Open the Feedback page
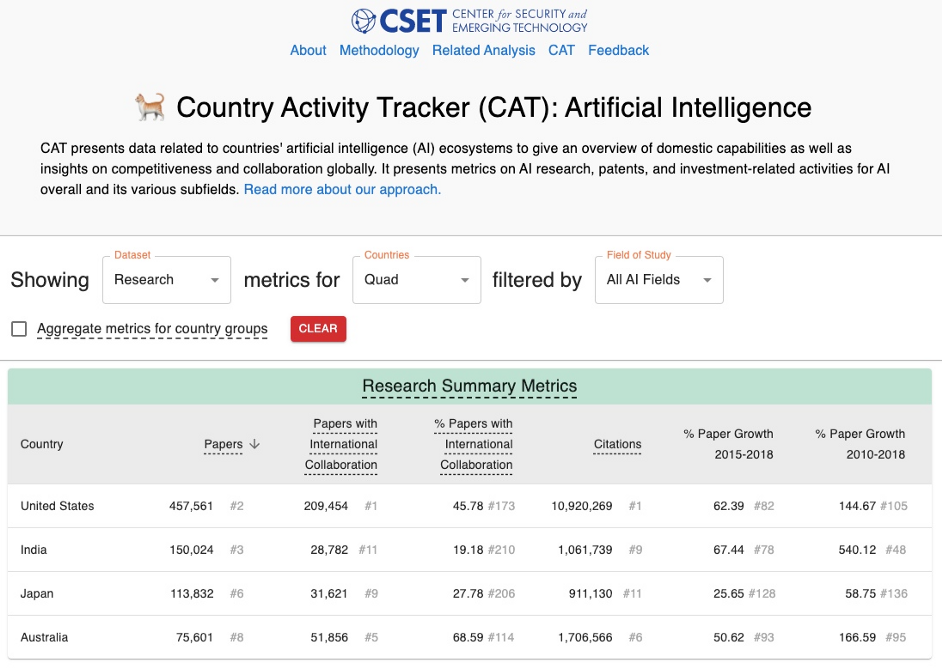 [618, 50]
